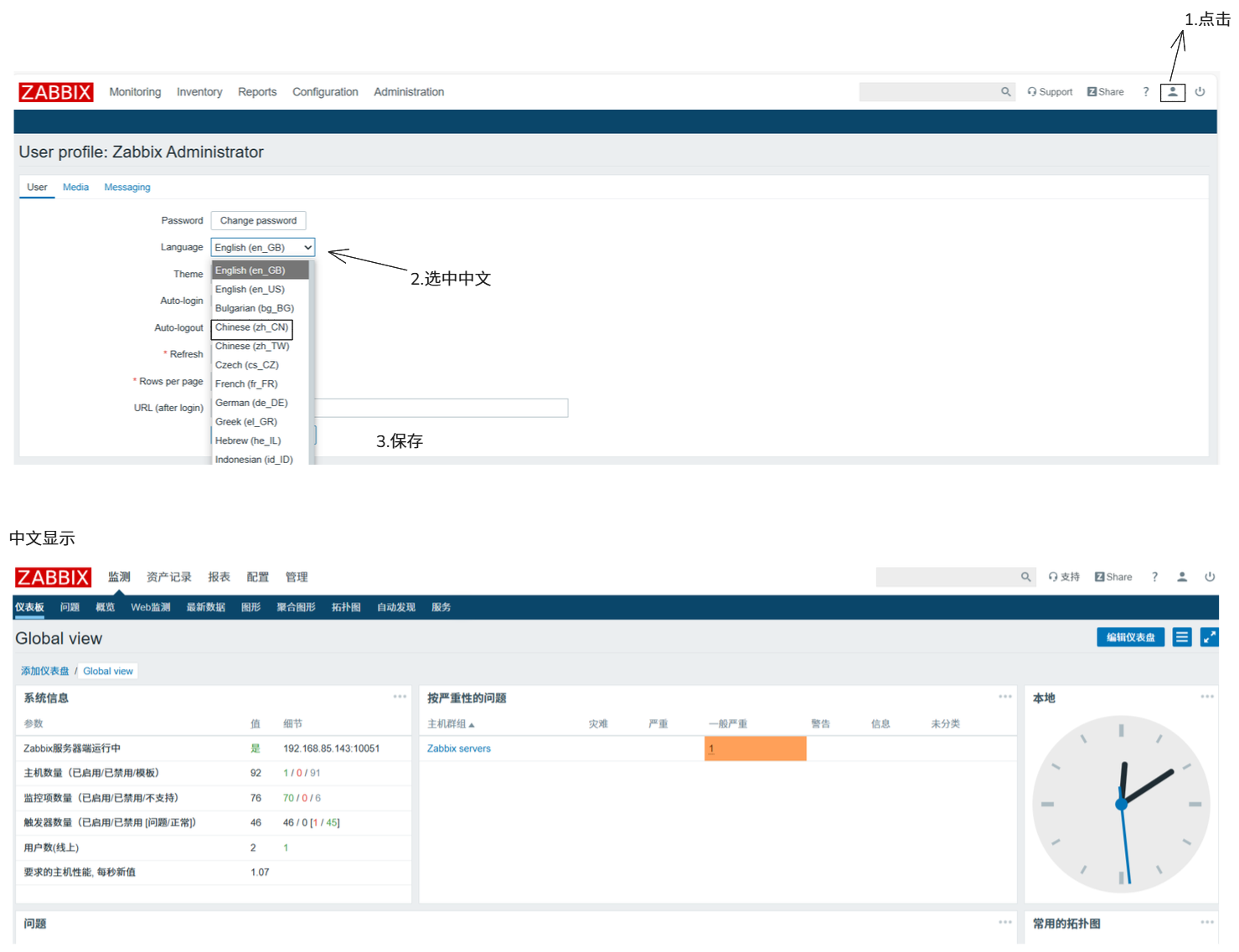Select Indonesian (id_ID) language option
This screenshot has width=1239, height=952.
coord(260,459)
